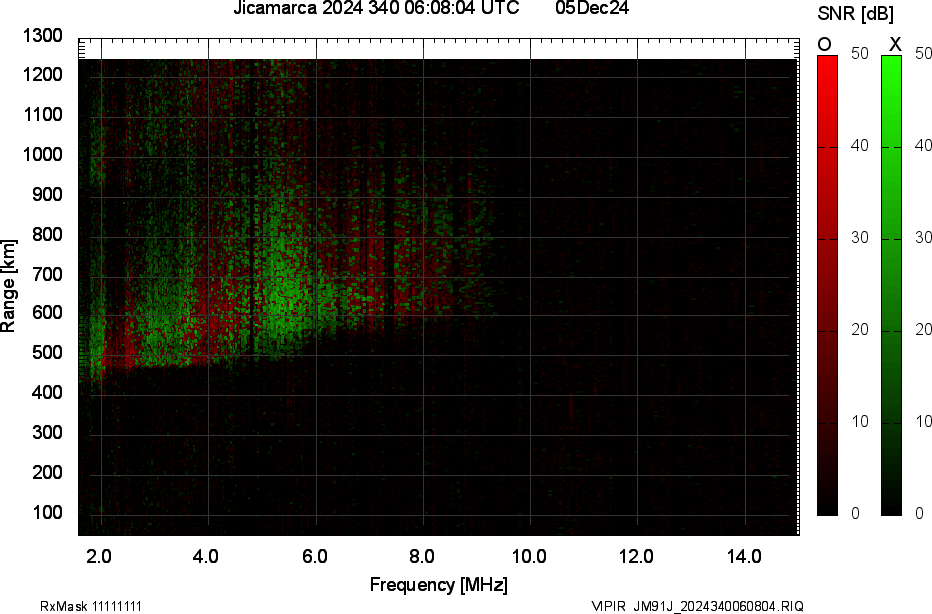Click the O-mode red colorbar

point(826,280)
